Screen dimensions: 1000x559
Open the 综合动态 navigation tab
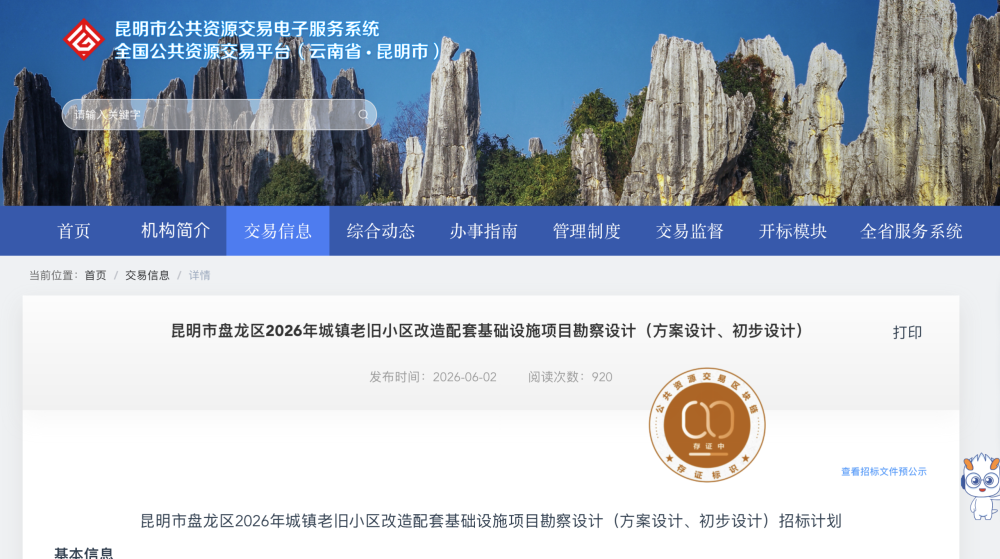coord(381,231)
